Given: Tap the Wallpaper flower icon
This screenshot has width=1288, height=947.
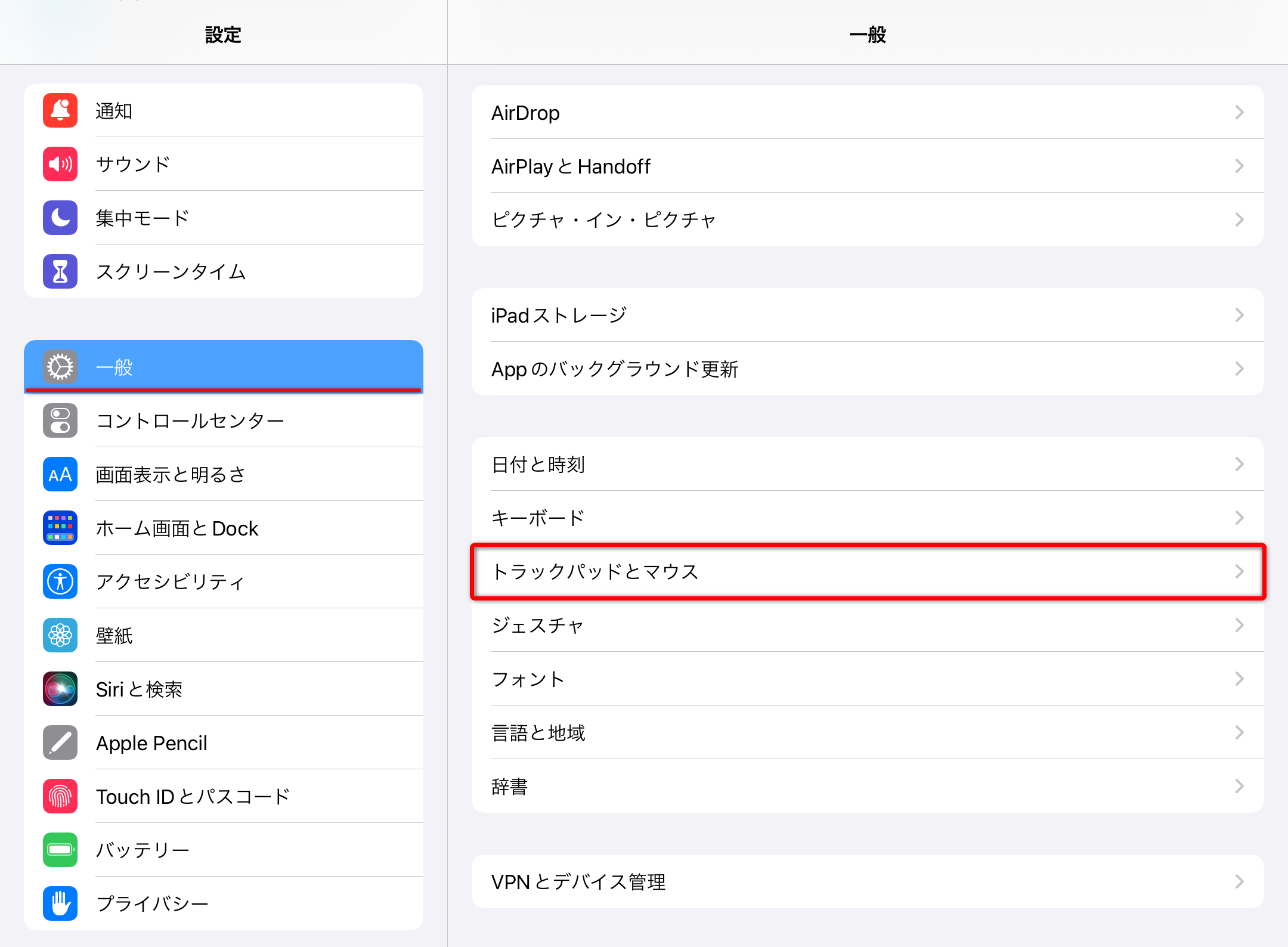Looking at the screenshot, I should coord(60,635).
